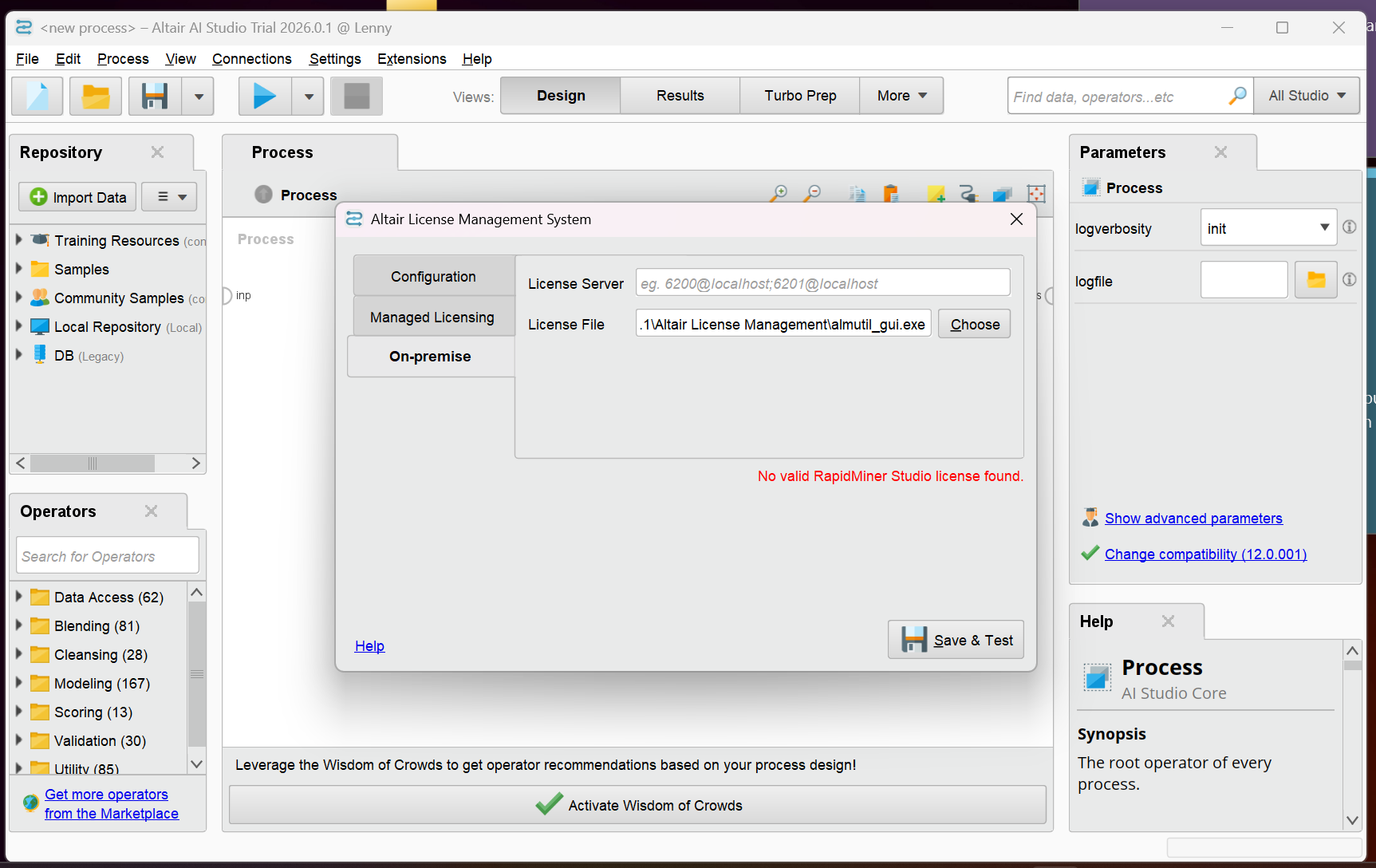Screen dimensions: 1376x868
Task: Click the Help panel scroll down arrow
Action: [1352, 820]
